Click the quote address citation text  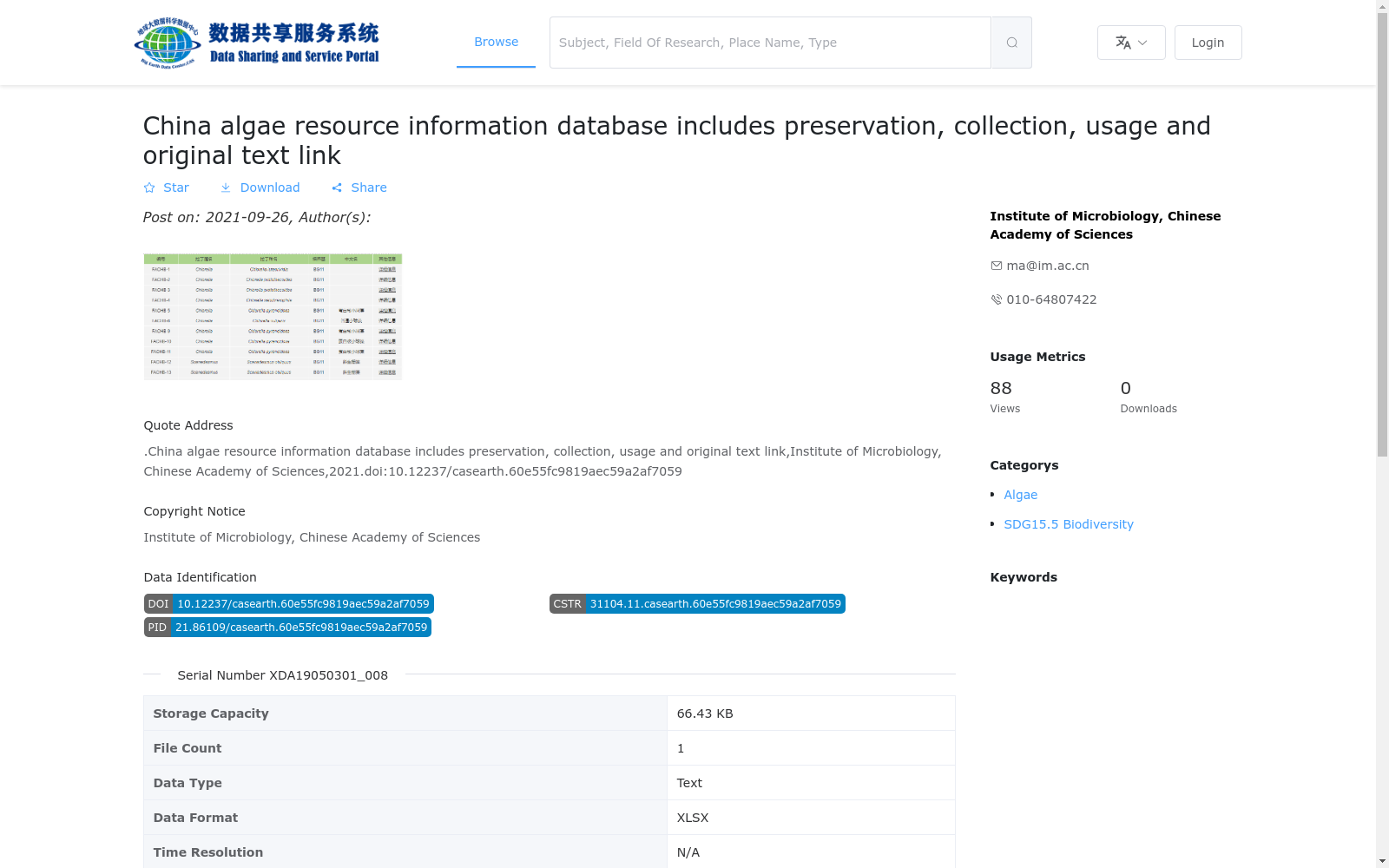coord(543,462)
